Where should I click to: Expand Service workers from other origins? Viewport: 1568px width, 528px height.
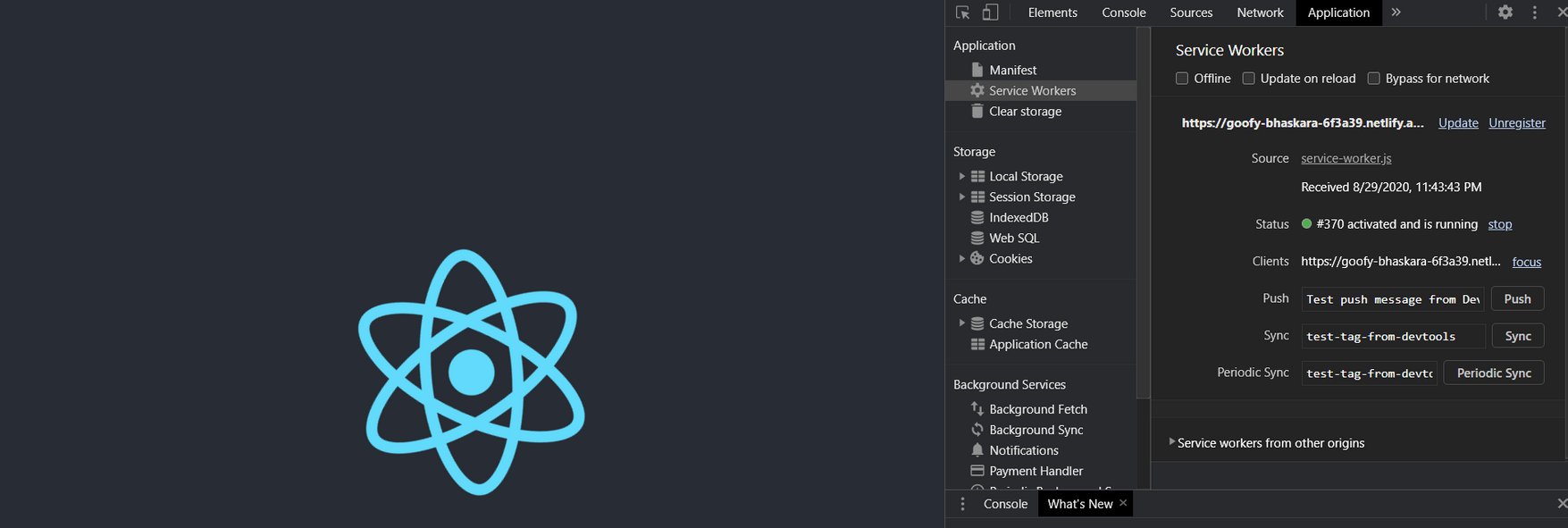tap(1172, 442)
